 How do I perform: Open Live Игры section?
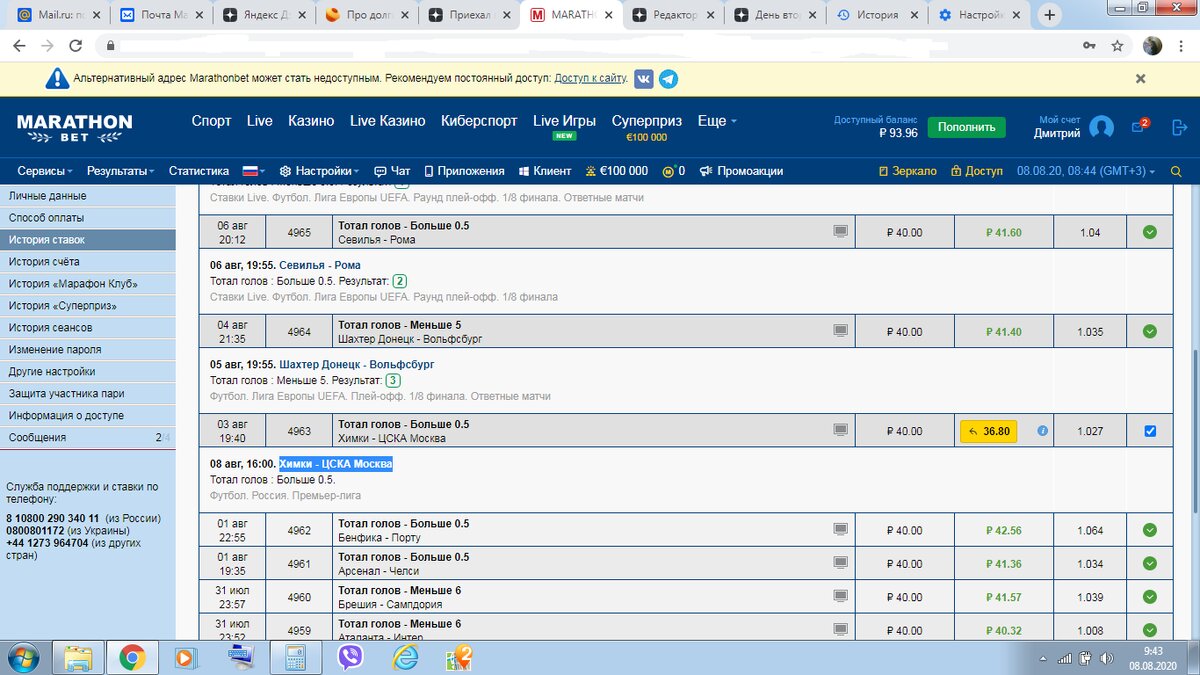565,121
